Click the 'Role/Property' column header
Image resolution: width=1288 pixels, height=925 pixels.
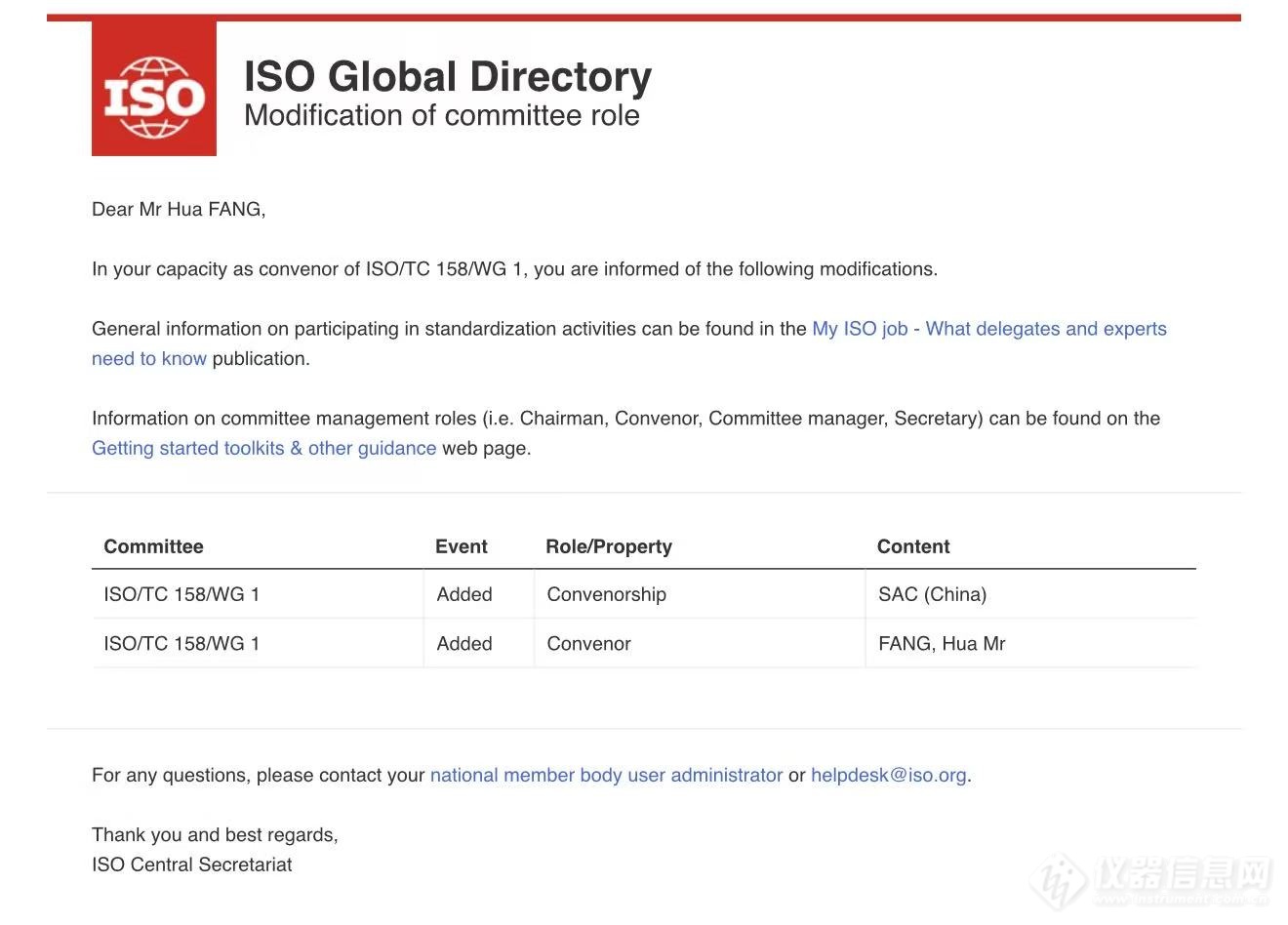[x=609, y=546]
